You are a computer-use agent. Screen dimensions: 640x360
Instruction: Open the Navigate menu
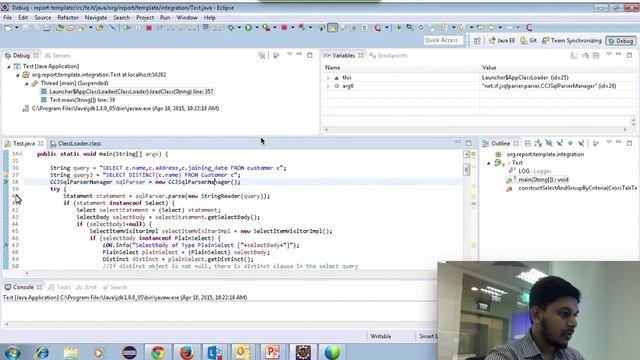click(x=96, y=18)
